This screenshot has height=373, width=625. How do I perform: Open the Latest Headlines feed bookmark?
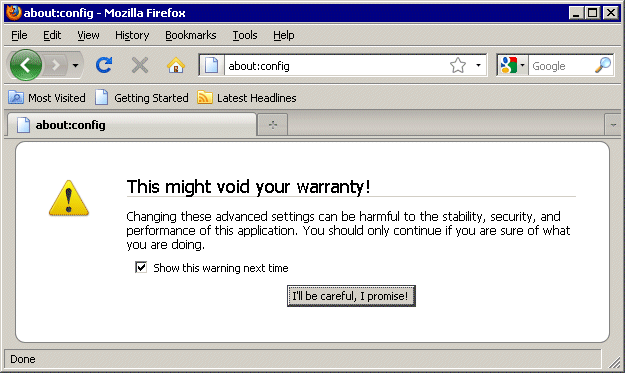coord(247,98)
